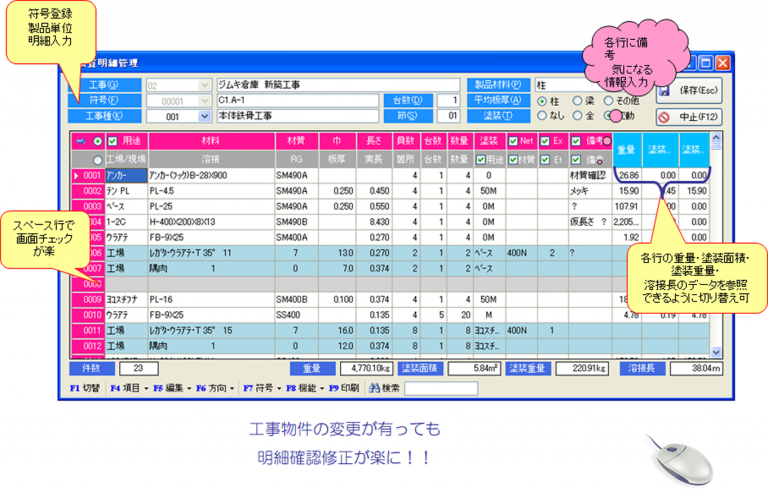Click the binoculars 検索 search icon
The width and height of the screenshot is (768, 498).
click(x=375, y=388)
